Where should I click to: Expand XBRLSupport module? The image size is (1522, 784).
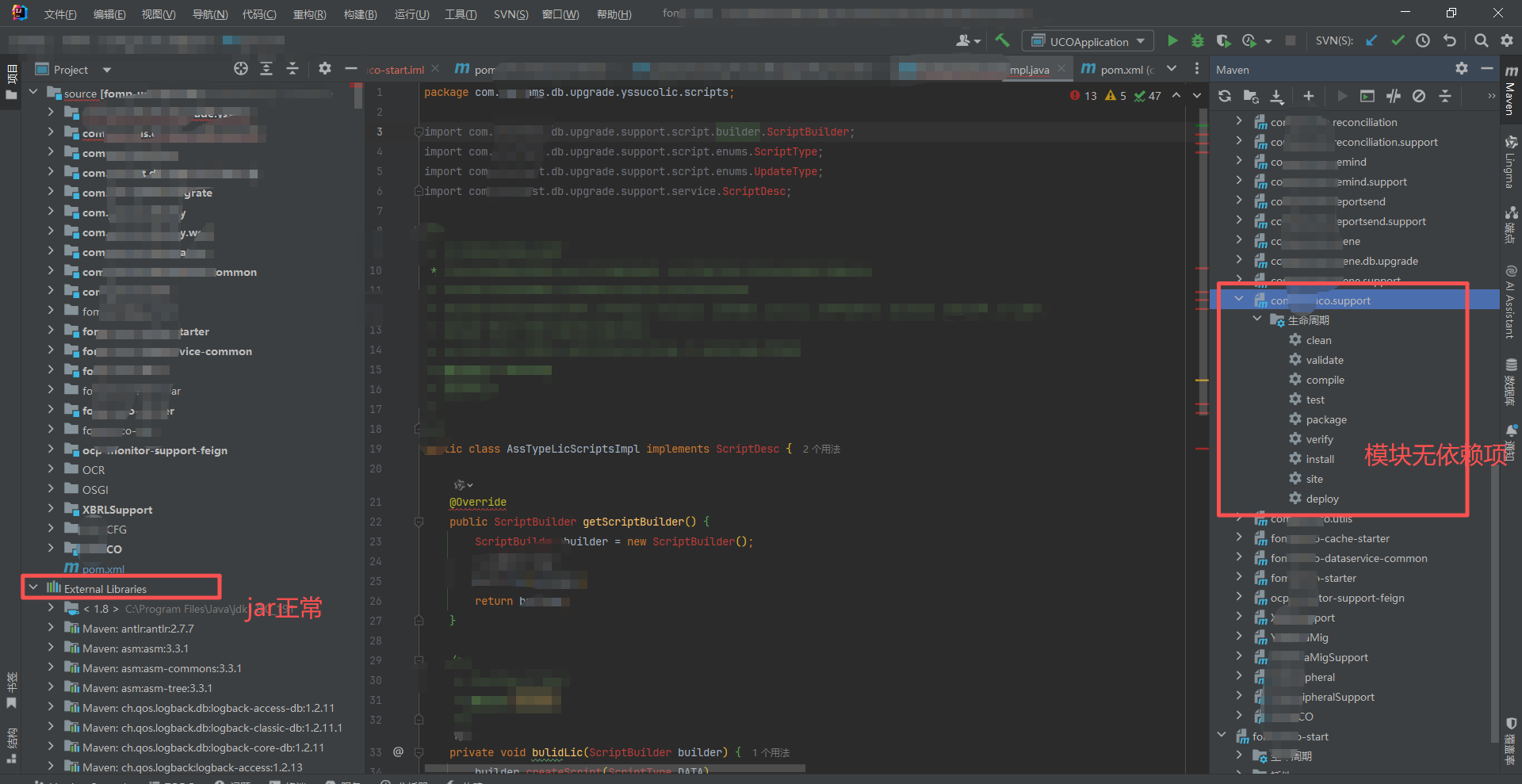click(51, 508)
